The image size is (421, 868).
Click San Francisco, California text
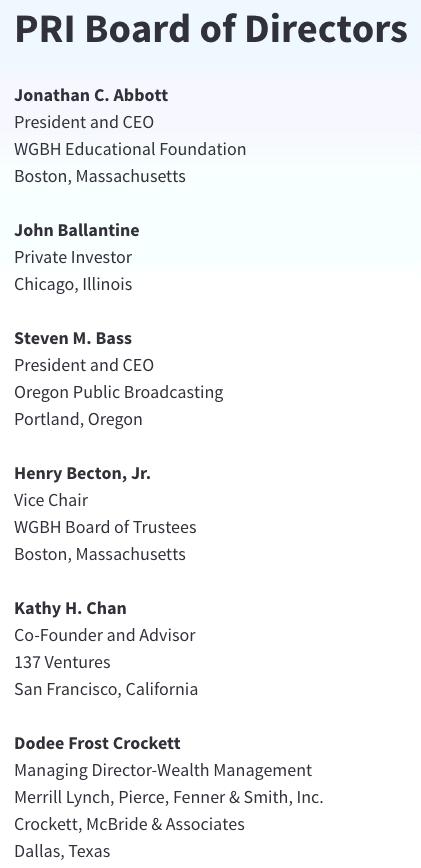click(x=106, y=689)
